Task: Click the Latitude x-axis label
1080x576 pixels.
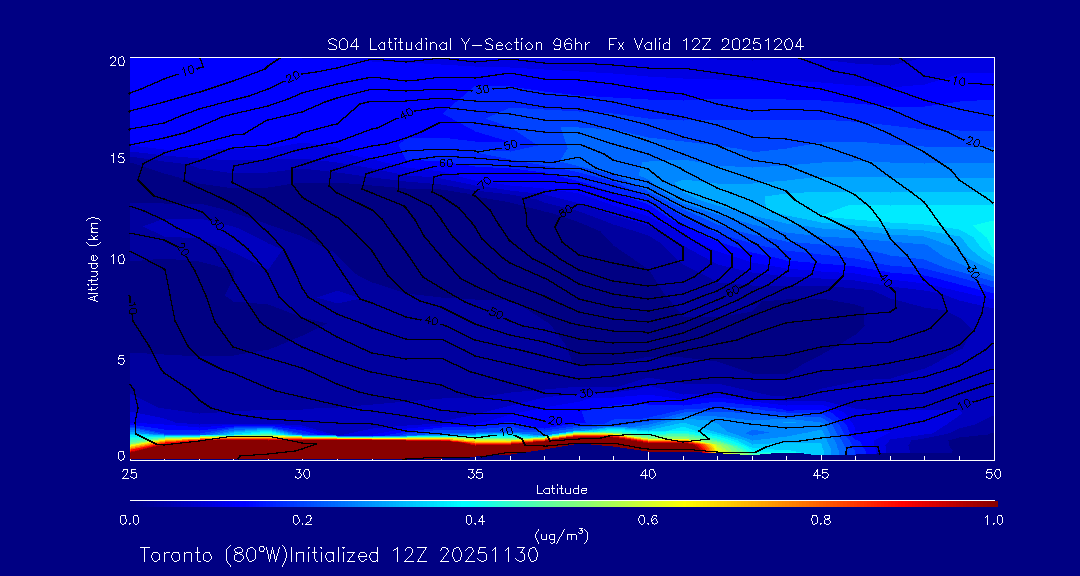Action: tap(561, 489)
